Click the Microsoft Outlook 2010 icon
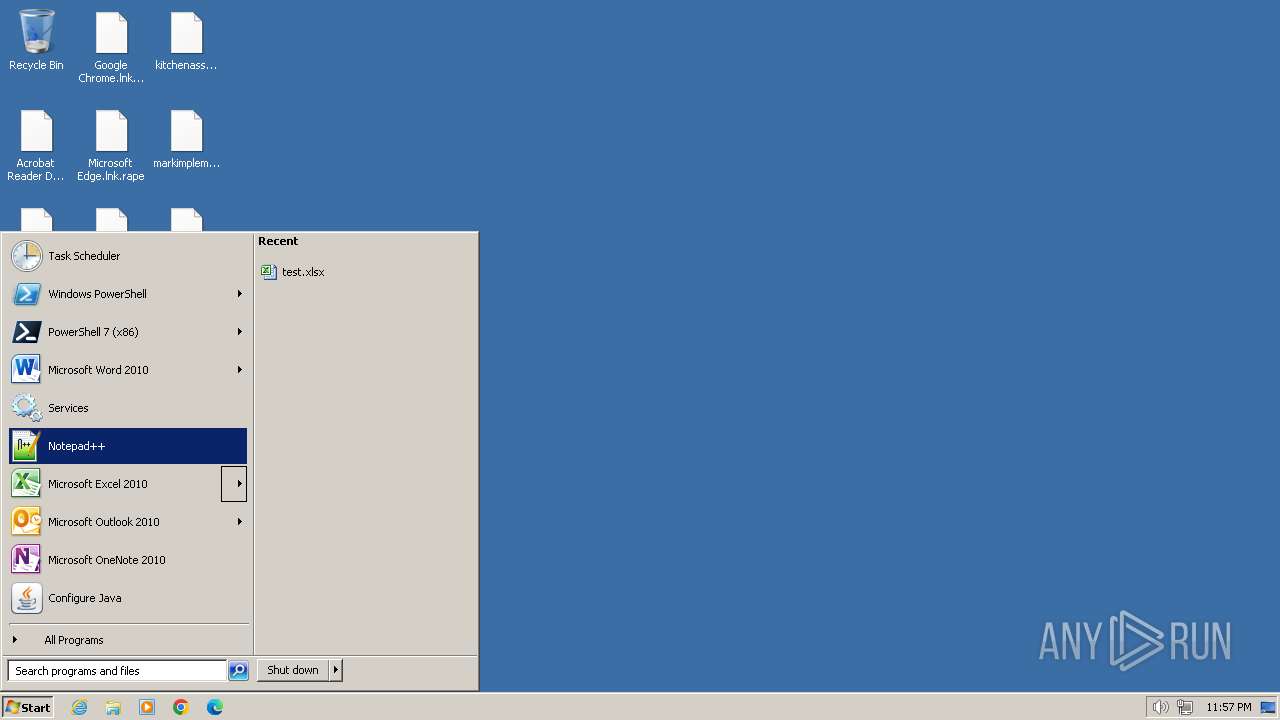The width and height of the screenshot is (1280, 720). pyautogui.click(x=26, y=522)
